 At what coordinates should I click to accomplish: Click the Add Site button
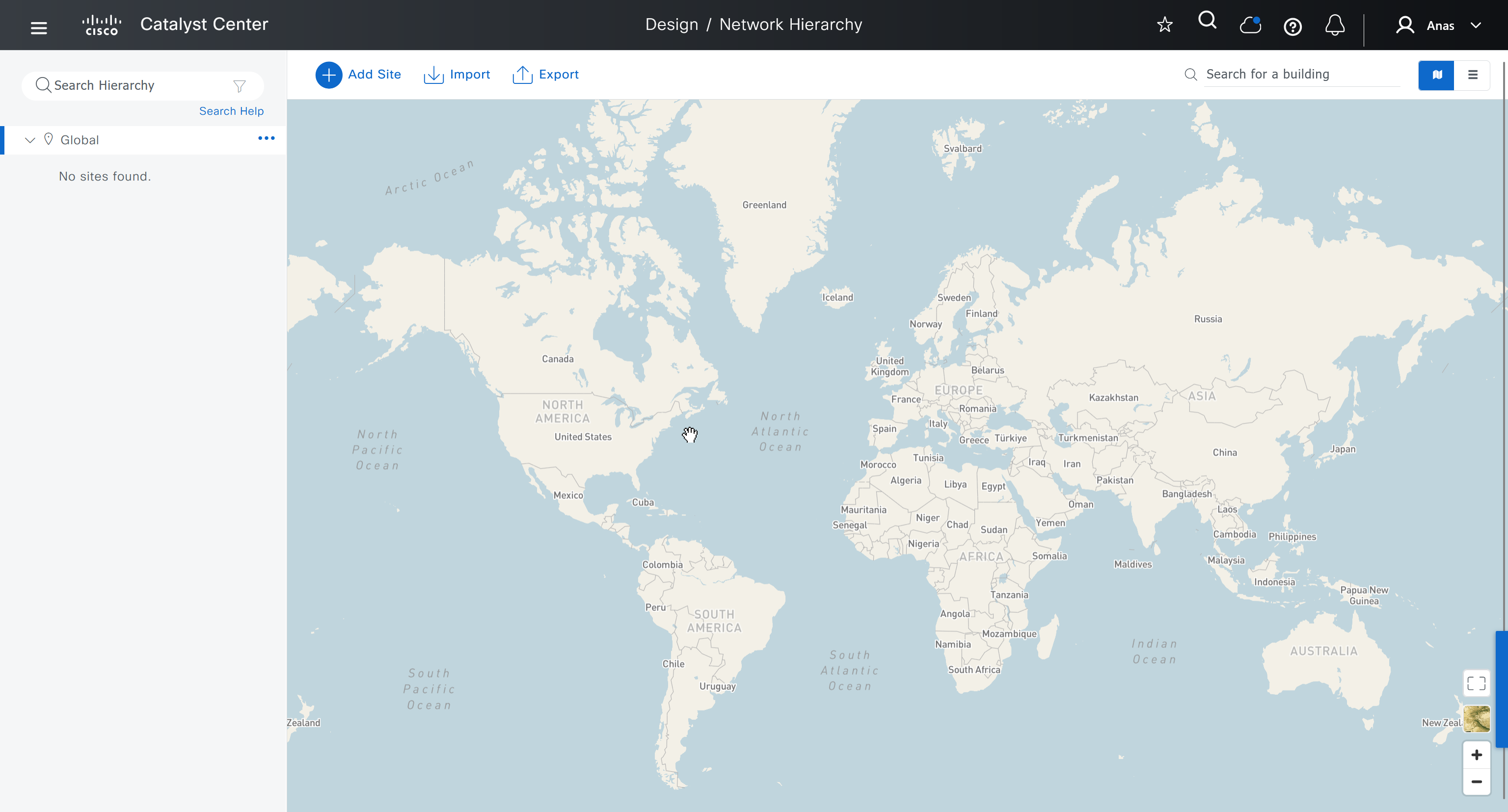click(x=358, y=75)
